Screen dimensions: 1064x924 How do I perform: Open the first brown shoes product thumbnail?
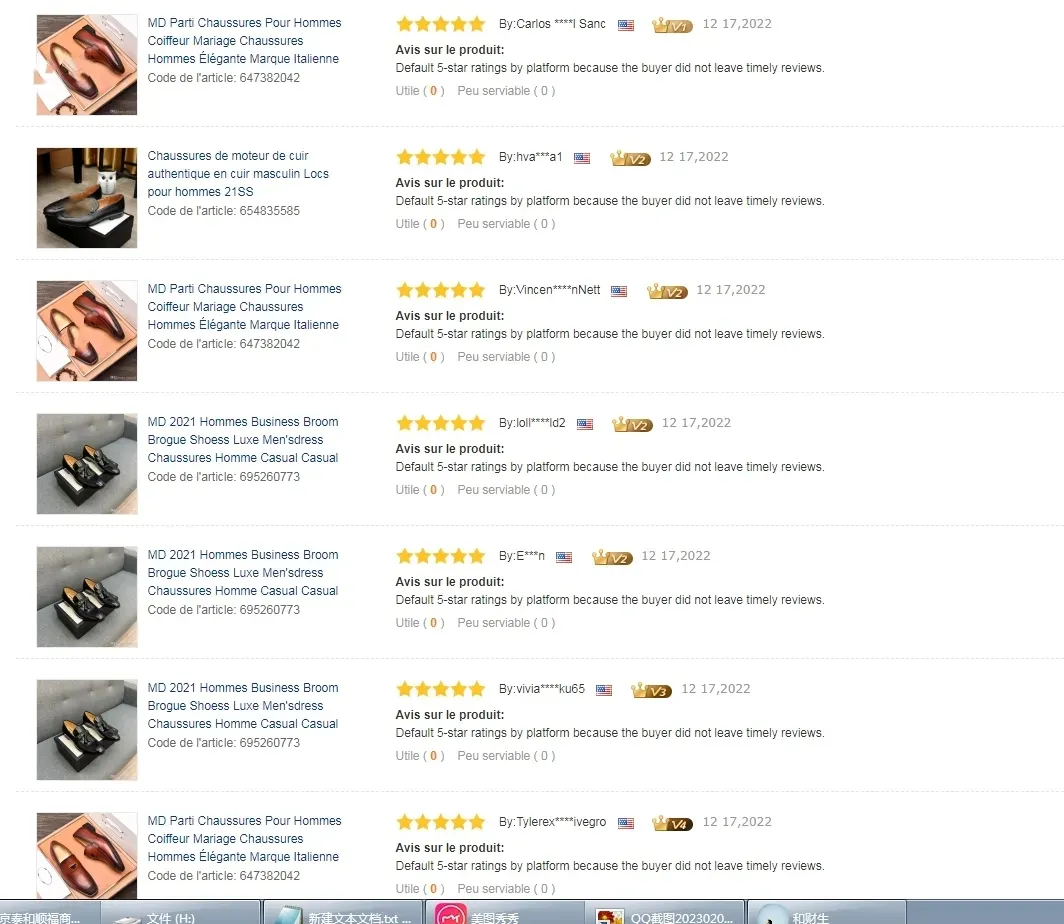pyautogui.click(x=87, y=64)
